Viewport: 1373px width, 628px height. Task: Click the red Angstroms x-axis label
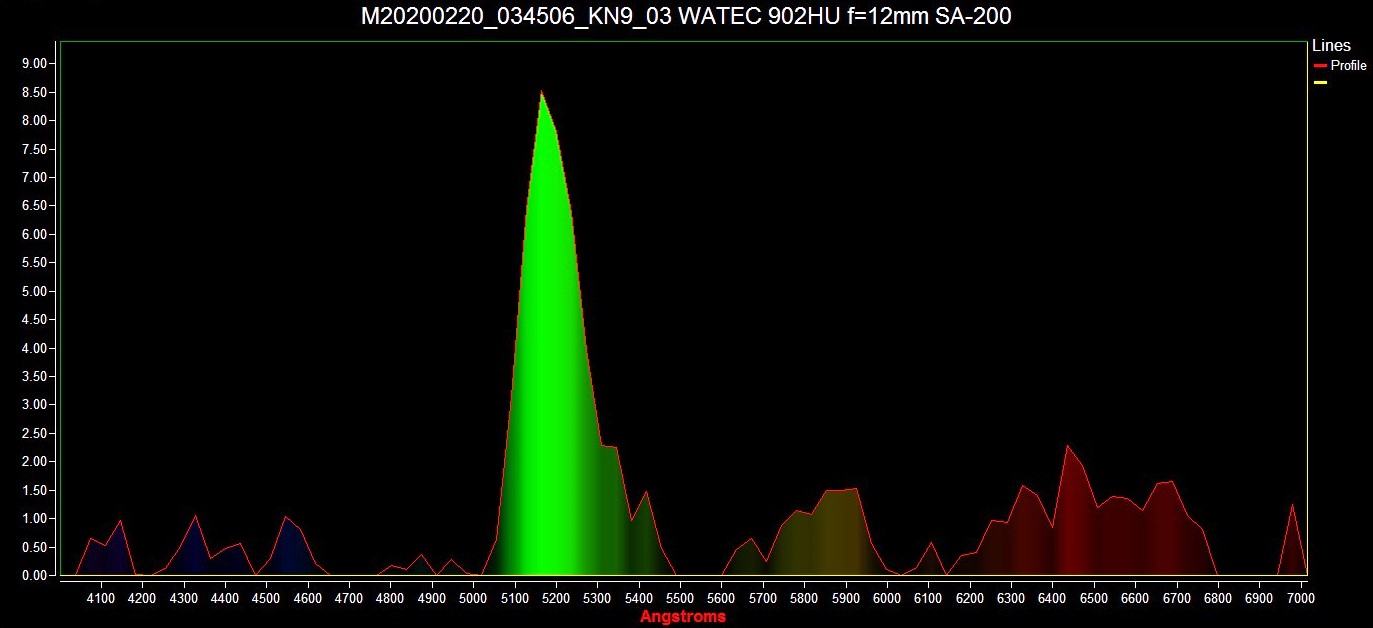tap(683, 617)
